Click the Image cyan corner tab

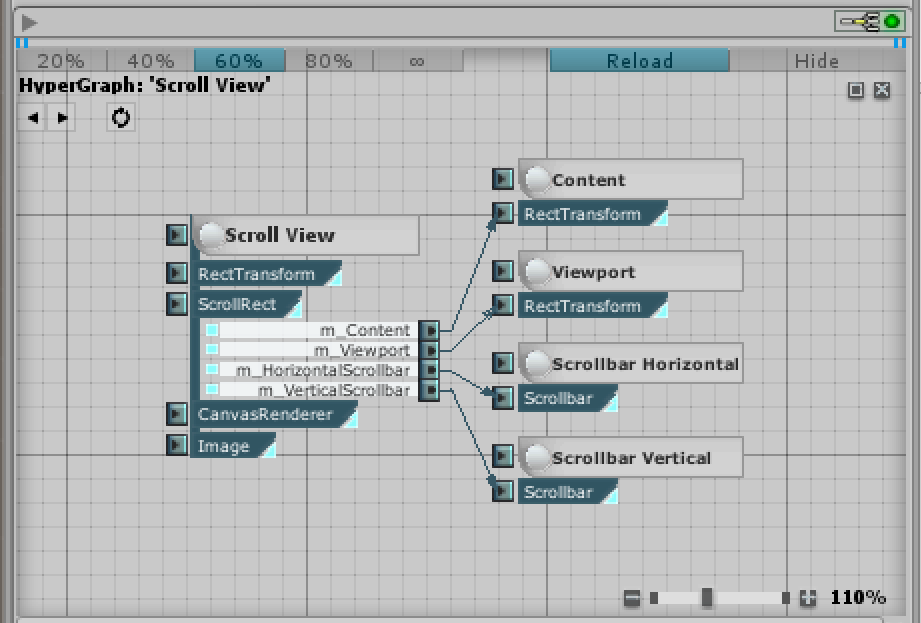coord(269,450)
